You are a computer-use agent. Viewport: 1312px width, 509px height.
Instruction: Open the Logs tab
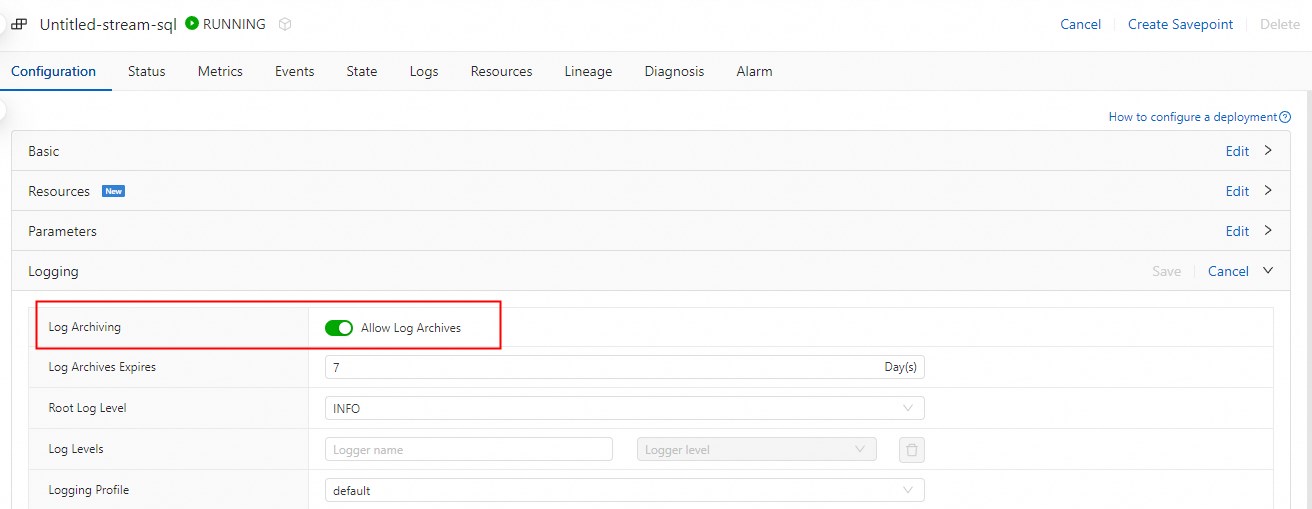point(424,72)
